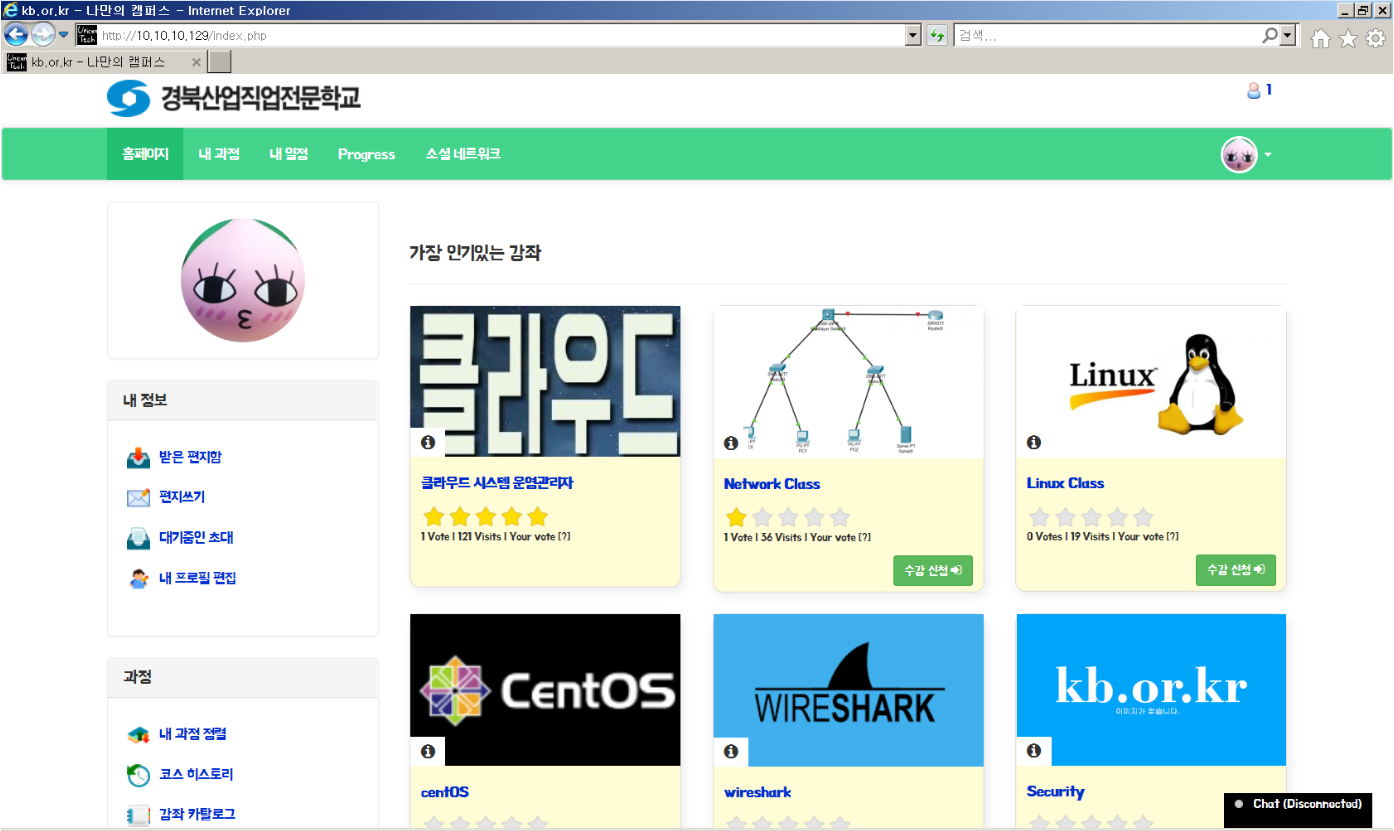Open Favorites star icon
The height and width of the screenshot is (831, 1394).
coord(1348,38)
